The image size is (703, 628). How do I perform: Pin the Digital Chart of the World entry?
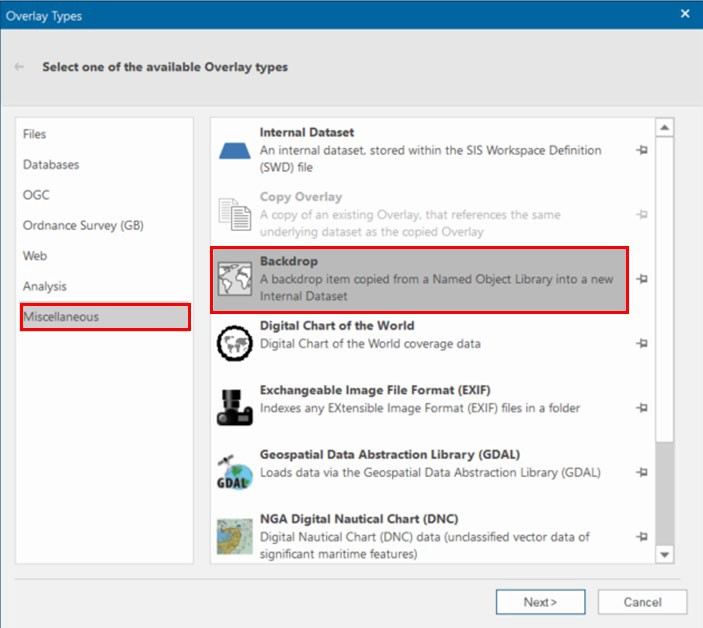pos(641,343)
